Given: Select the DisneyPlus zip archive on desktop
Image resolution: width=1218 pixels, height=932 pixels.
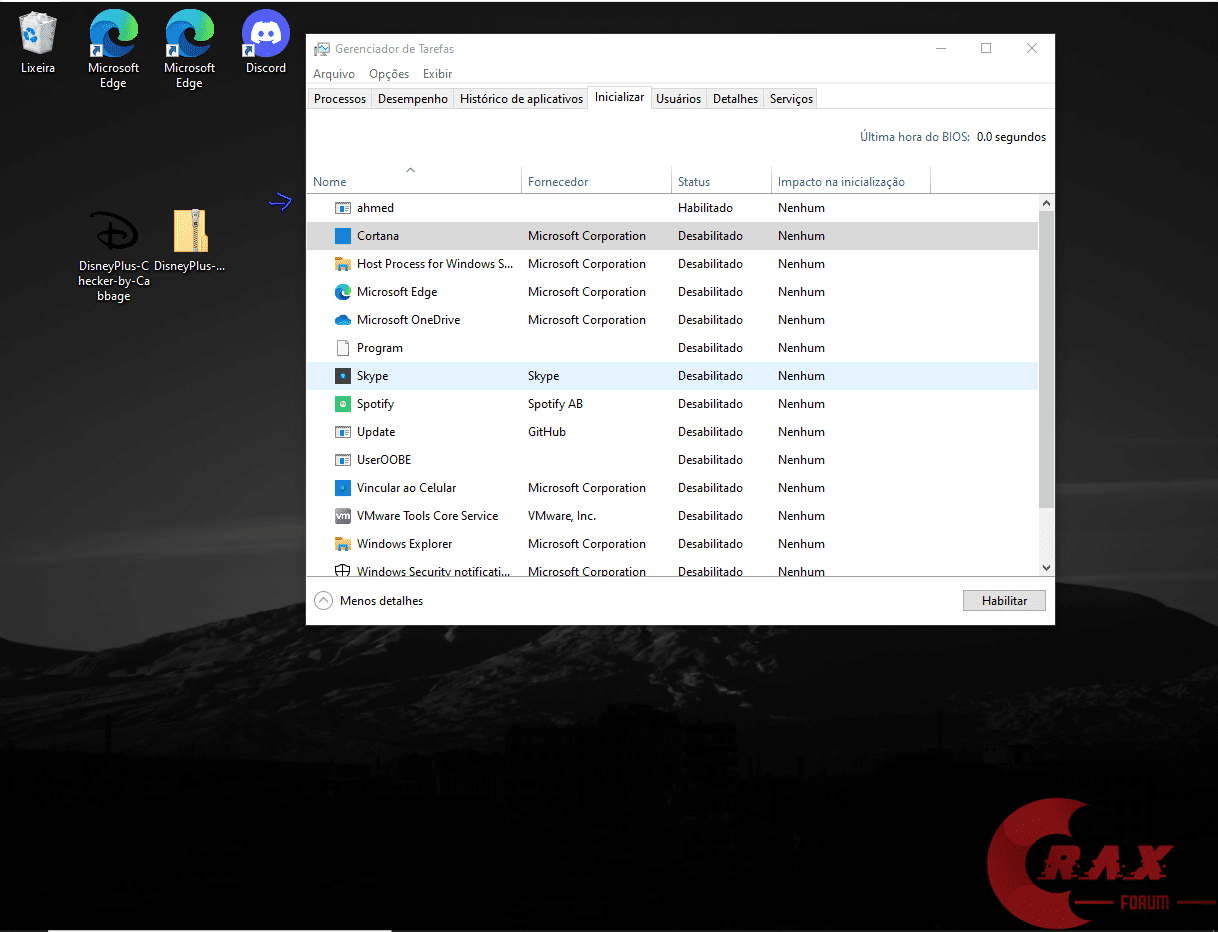Looking at the screenshot, I should tap(190, 240).
